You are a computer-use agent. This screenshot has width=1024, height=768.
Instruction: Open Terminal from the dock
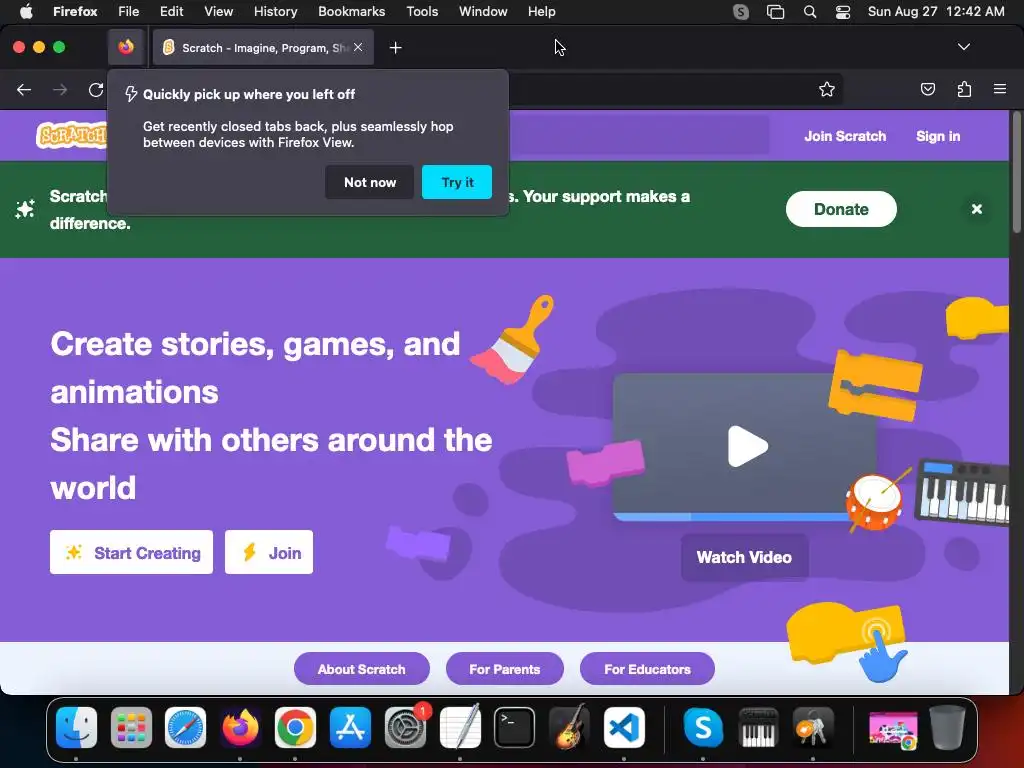[515, 727]
